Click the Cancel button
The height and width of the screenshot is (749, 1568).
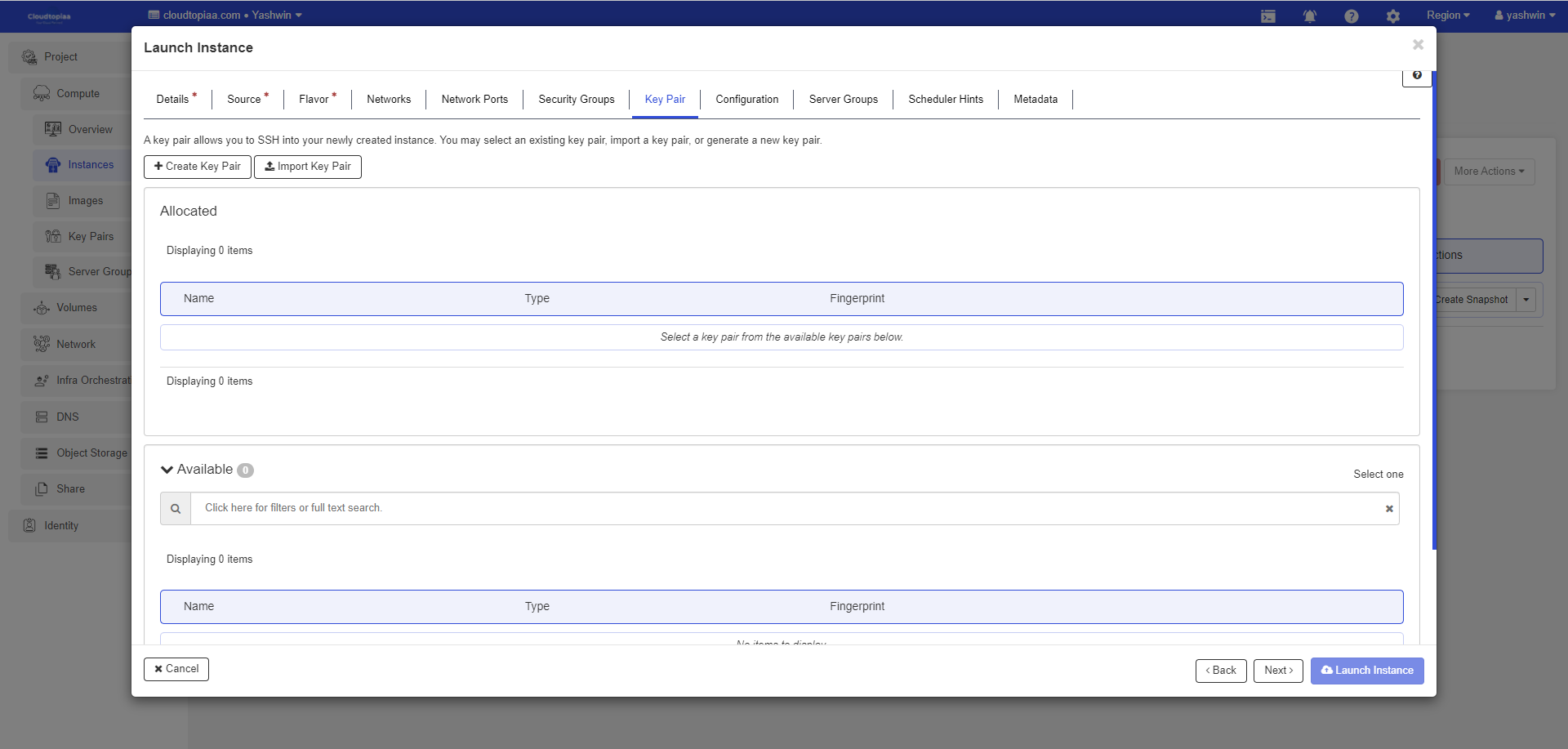[x=176, y=669]
